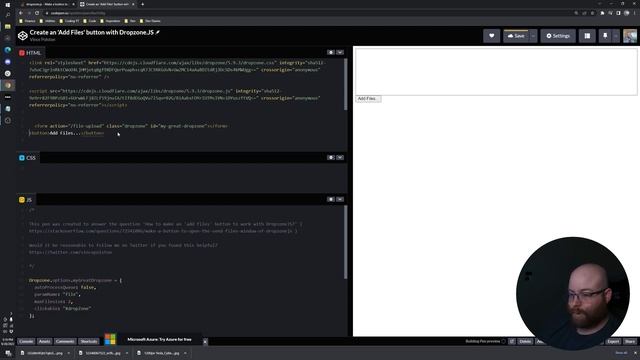Click the HTML editor vertical scrollbar
Viewport: 640px width, 360px height.
point(345,84)
